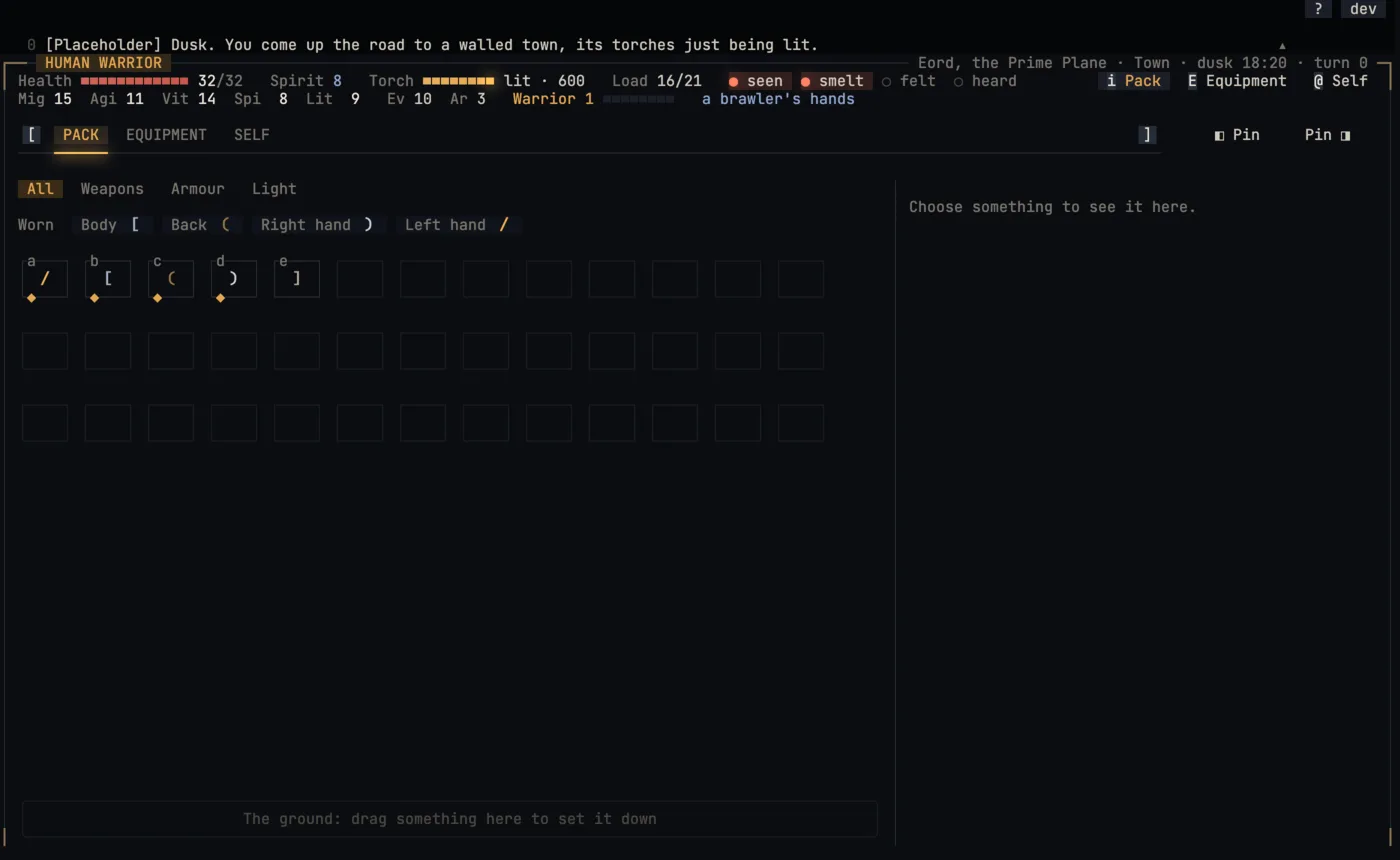Image resolution: width=1400 pixels, height=860 pixels.
Task: Click the HUMAN WARRIOR title label
Action: [x=103, y=63]
